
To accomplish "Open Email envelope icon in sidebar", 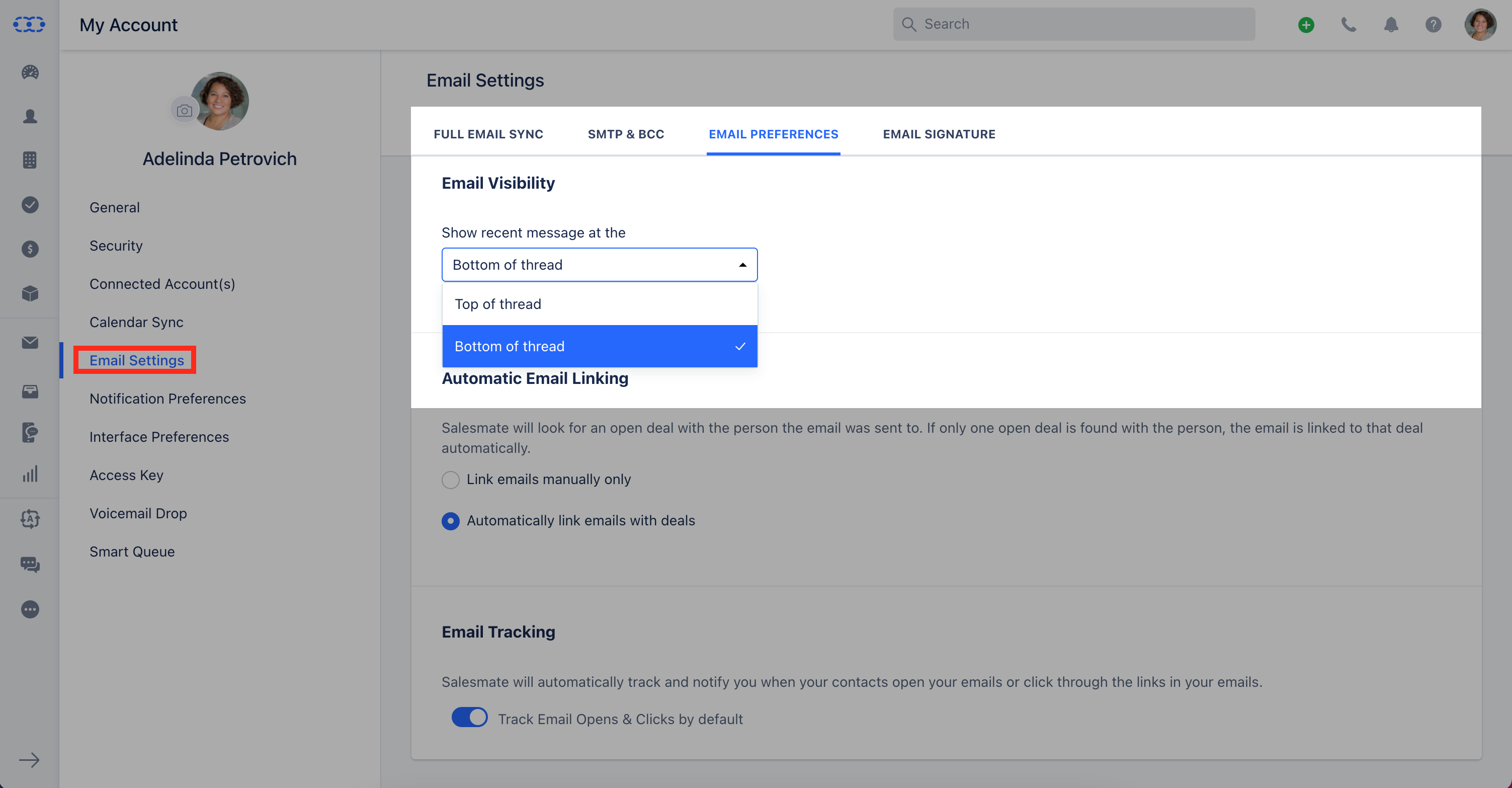I will (x=30, y=342).
